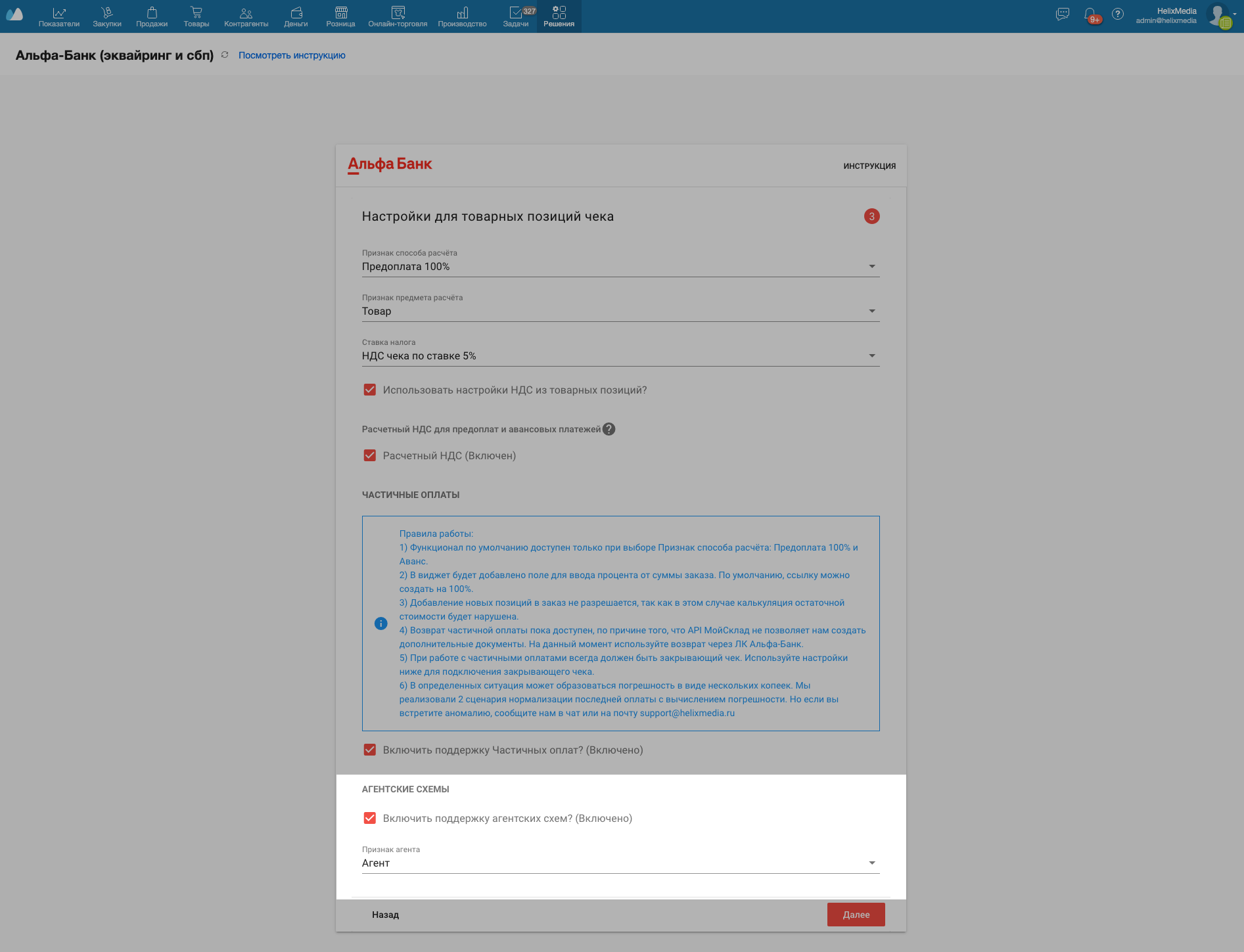Toggle the Расчетный НДС checkbox
Screen dimensions: 1244x952
370,455
